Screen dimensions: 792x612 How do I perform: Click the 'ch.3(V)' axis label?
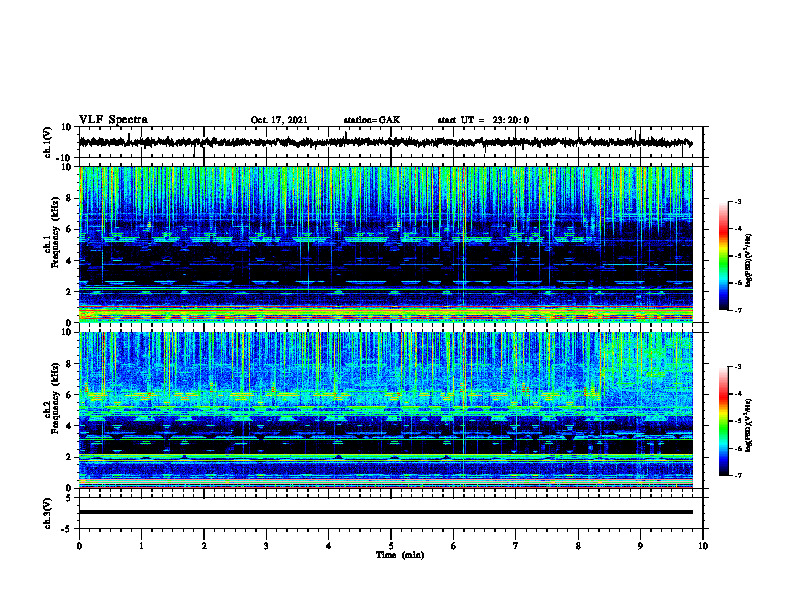tap(48, 513)
